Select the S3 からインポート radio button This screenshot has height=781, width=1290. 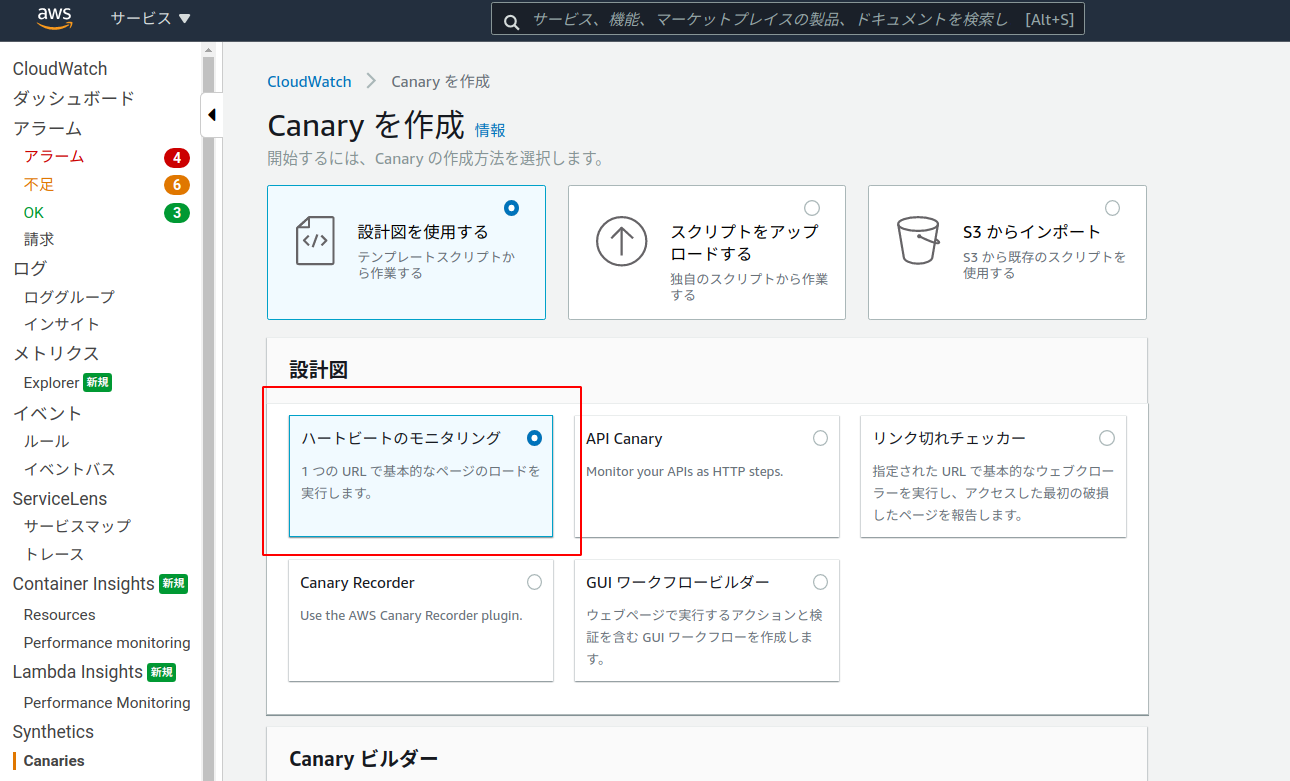pyautogui.click(x=1112, y=208)
